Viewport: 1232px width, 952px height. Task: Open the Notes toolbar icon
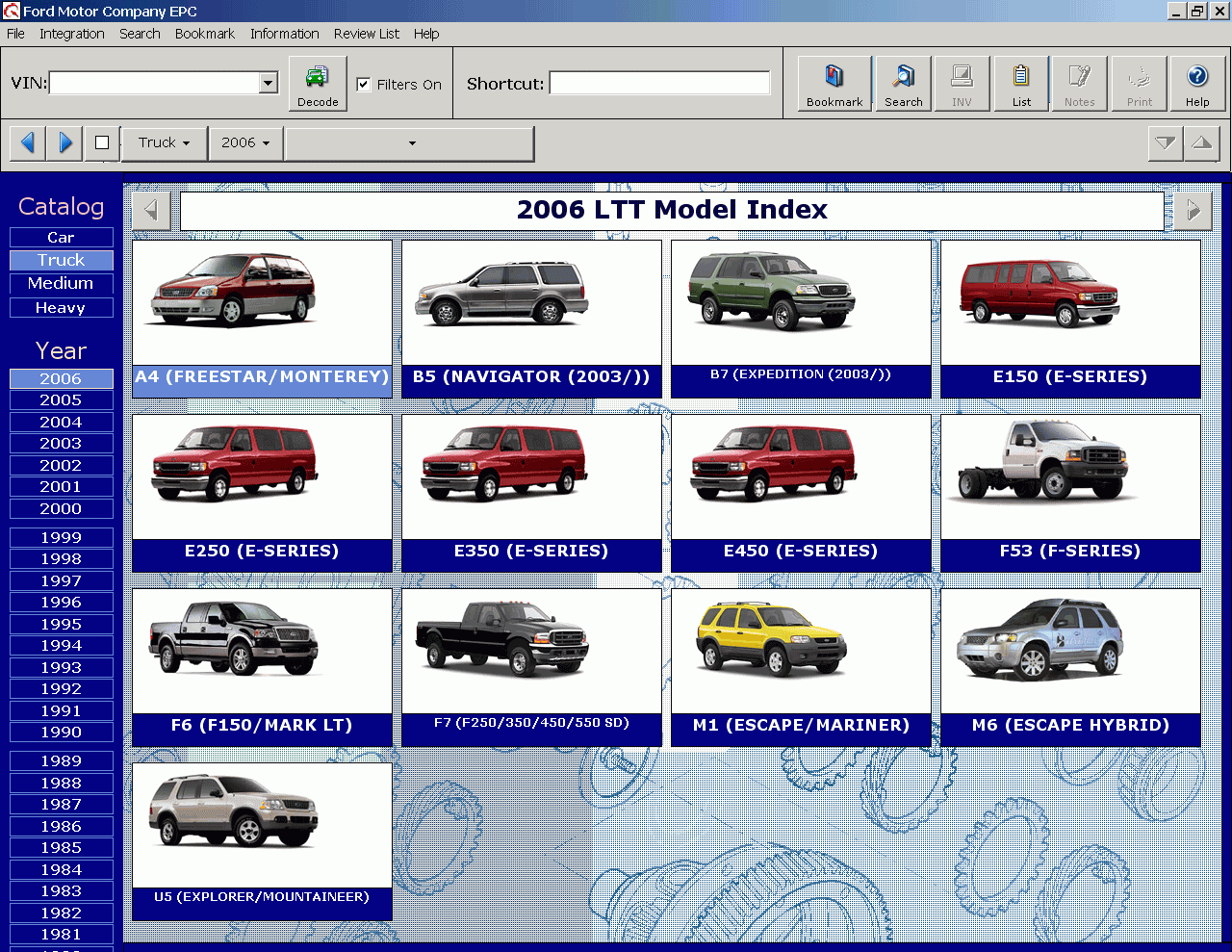pos(1079,84)
